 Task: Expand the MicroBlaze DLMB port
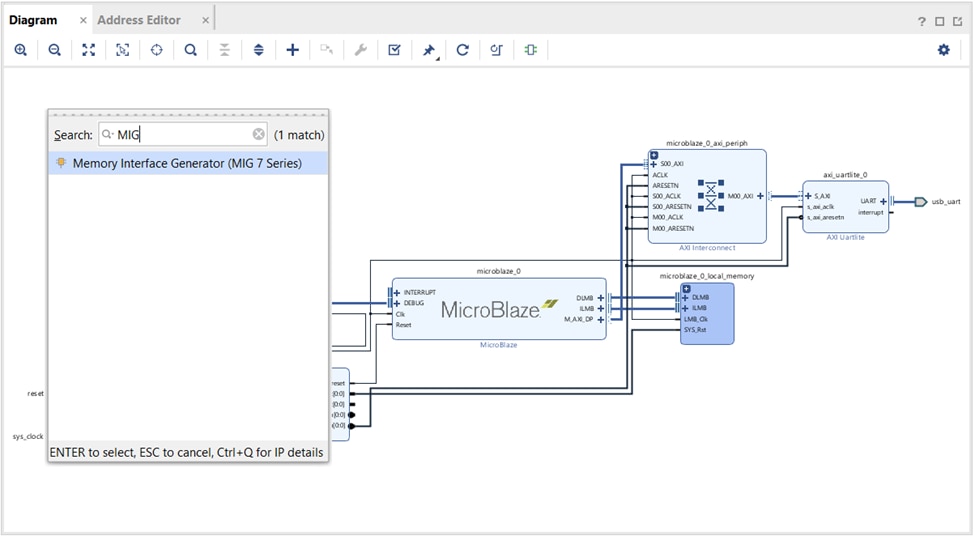(x=601, y=298)
